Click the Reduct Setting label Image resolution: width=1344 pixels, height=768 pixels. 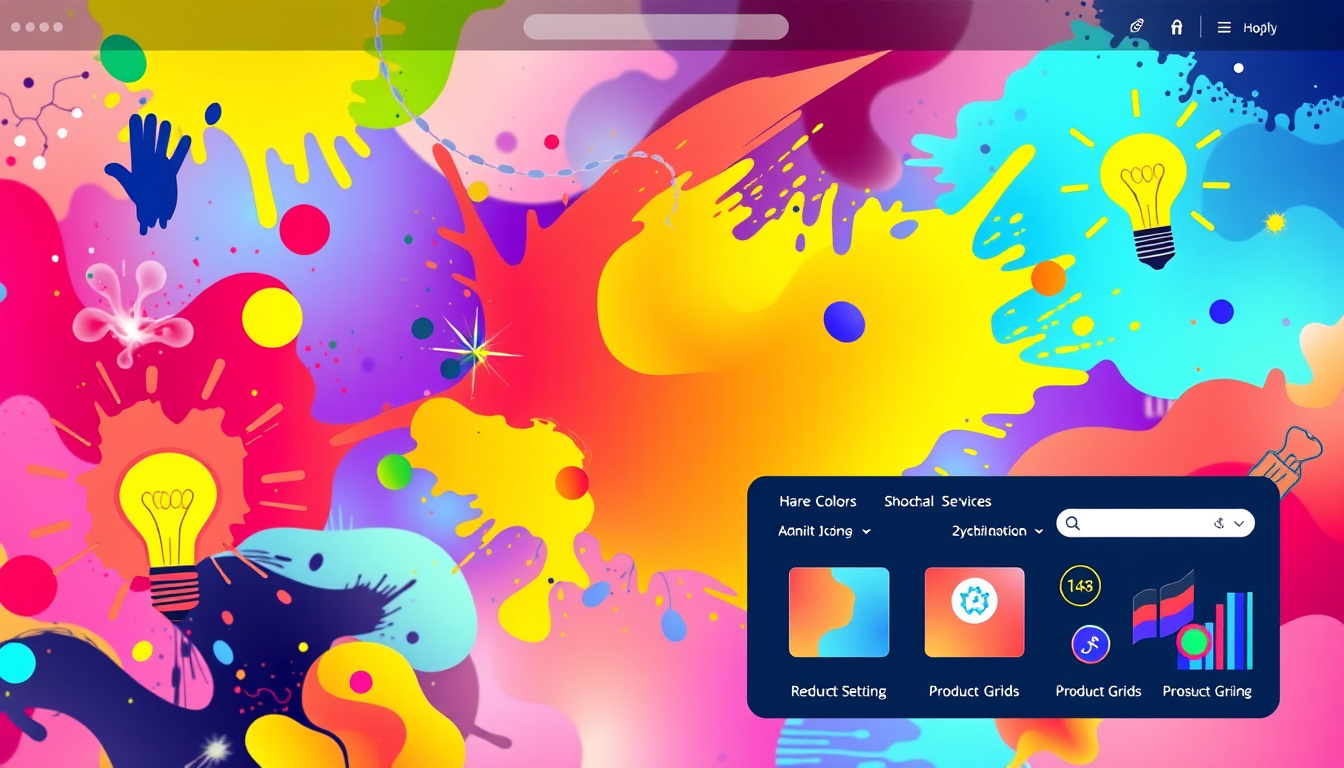click(x=838, y=691)
